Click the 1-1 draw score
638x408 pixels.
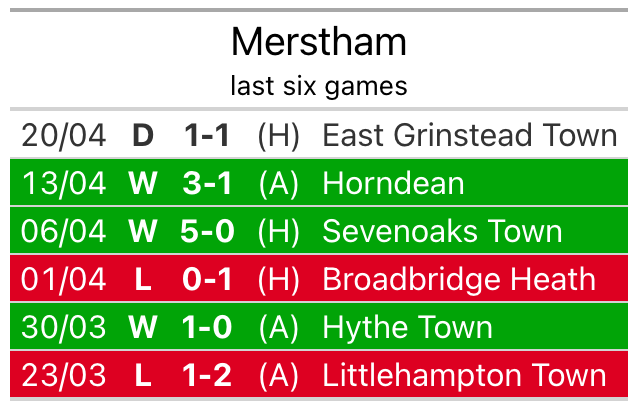(x=208, y=135)
